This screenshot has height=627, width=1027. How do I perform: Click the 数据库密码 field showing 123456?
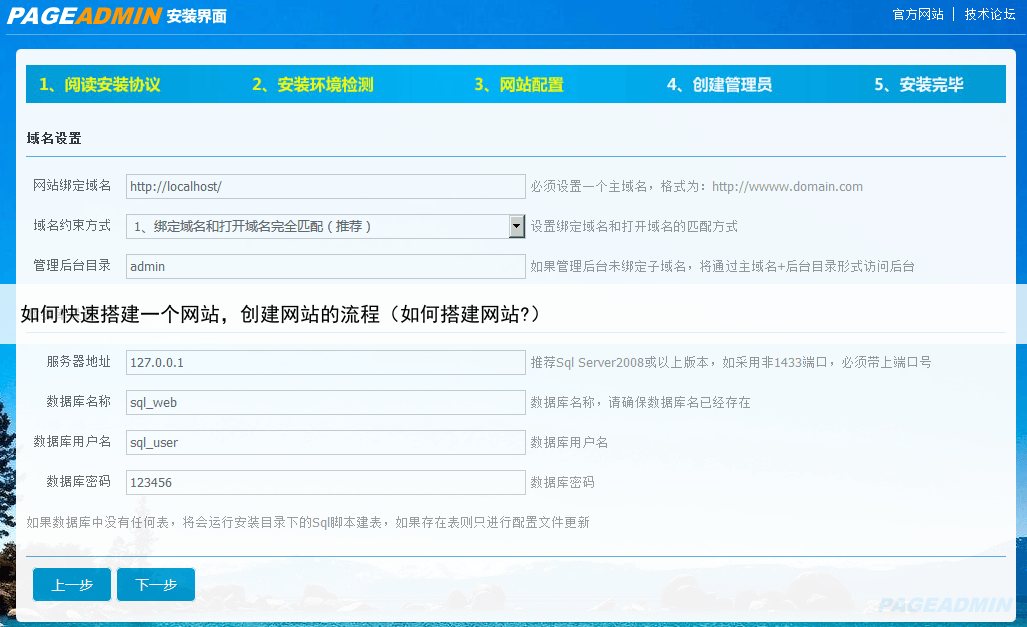click(325, 483)
